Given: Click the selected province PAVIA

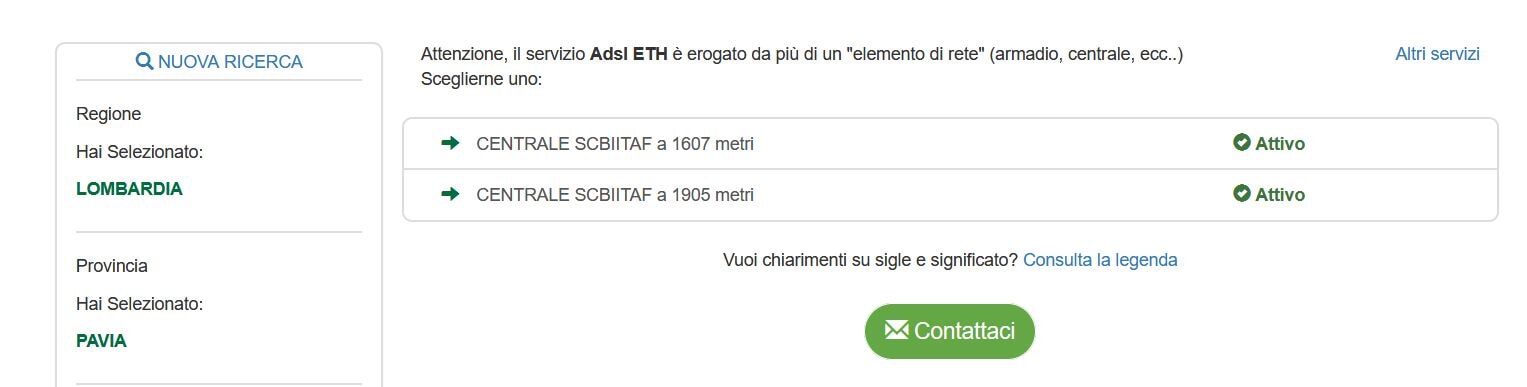Looking at the screenshot, I should 101,341.
